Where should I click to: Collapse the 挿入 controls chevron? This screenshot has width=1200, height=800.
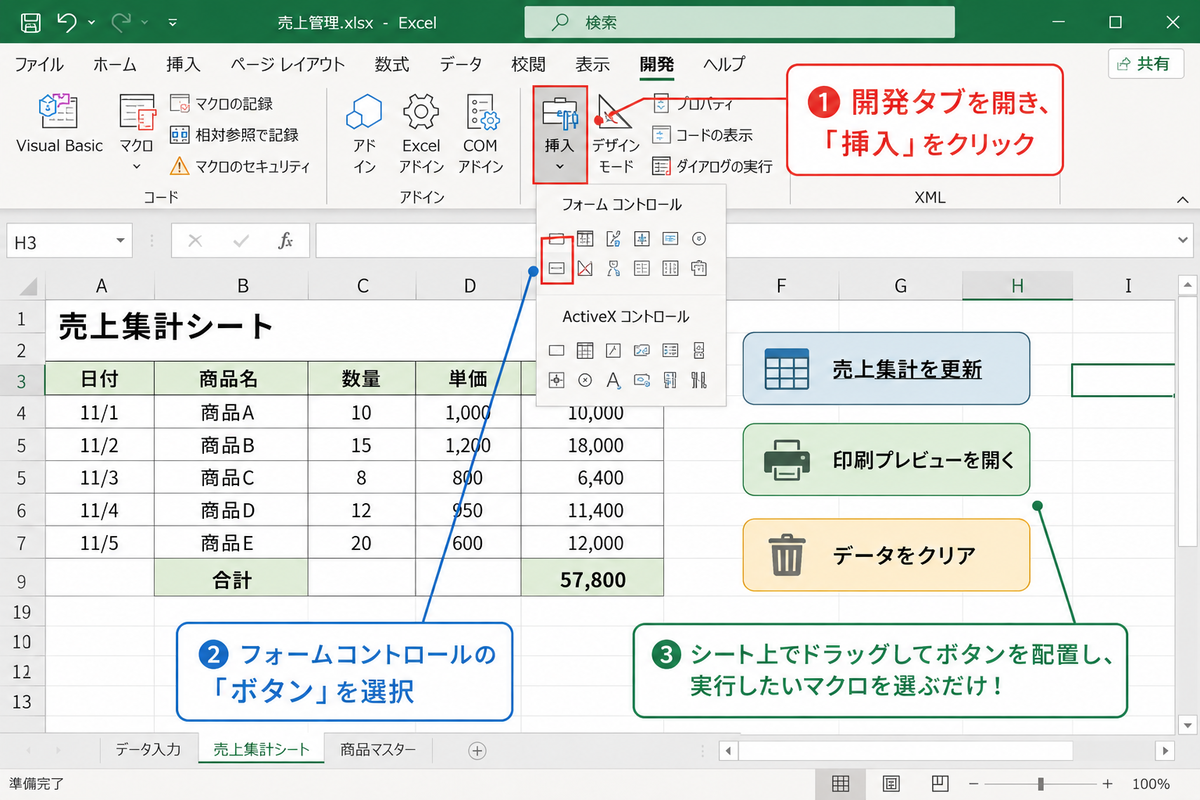coord(559,166)
